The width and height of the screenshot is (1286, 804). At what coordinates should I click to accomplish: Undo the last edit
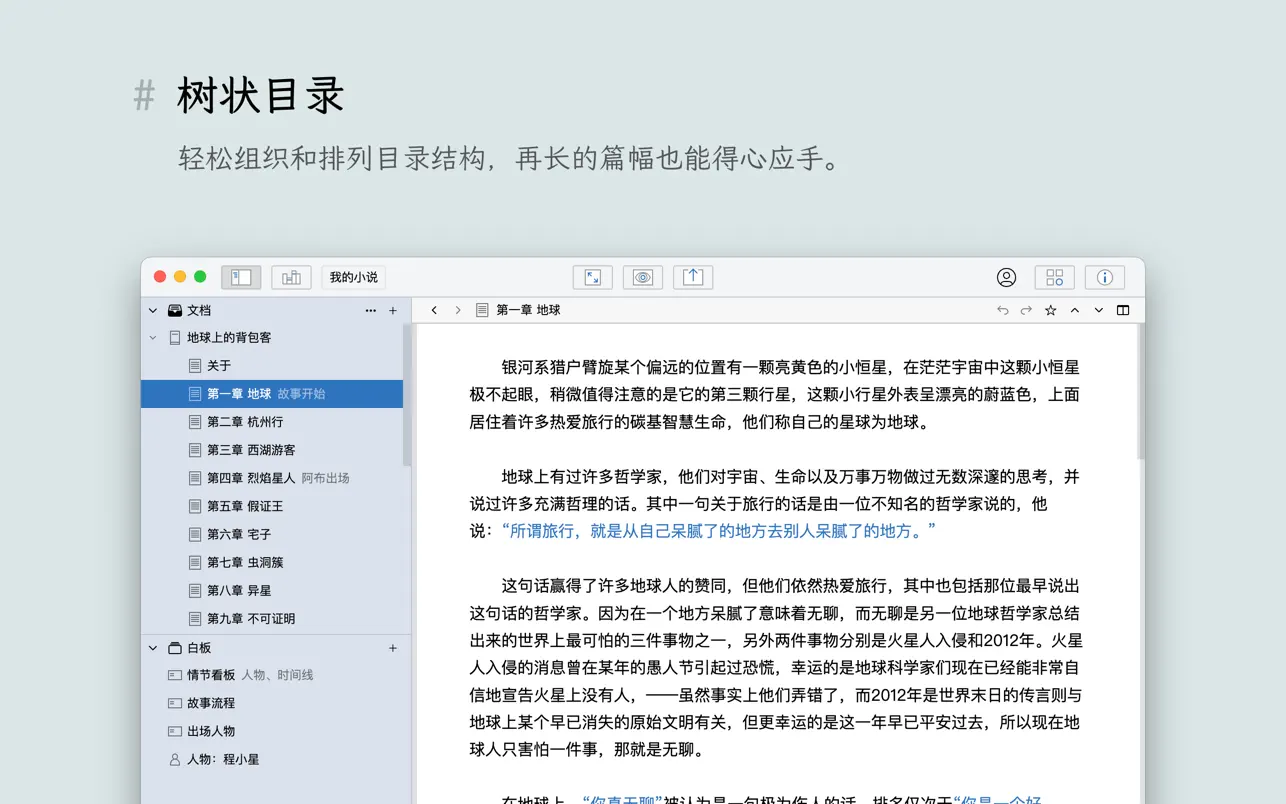tap(1002, 310)
